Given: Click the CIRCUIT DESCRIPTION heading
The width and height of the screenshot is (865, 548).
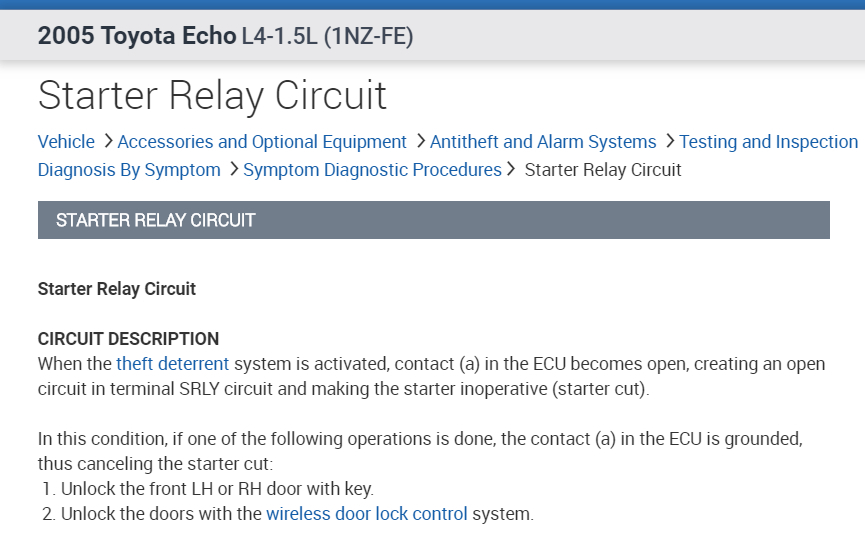Looking at the screenshot, I should [x=128, y=339].
